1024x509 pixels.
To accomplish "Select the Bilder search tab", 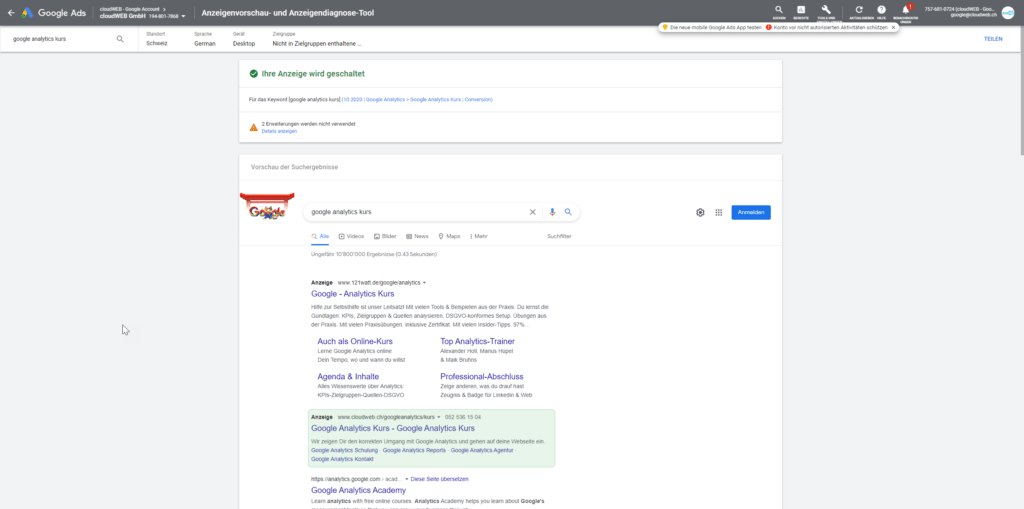I will pyautogui.click(x=385, y=237).
